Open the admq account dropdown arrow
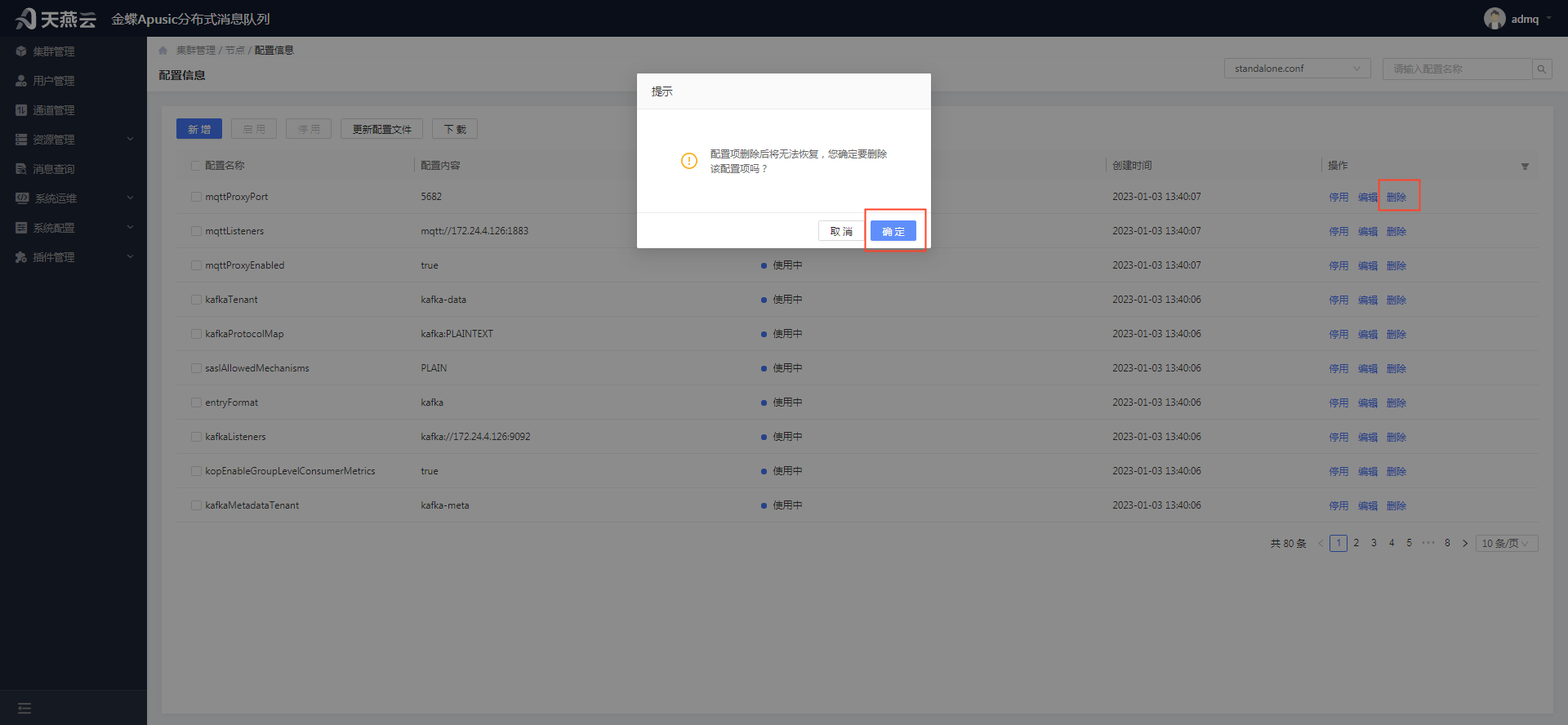The height and width of the screenshot is (725, 1568). pos(1548,19)
